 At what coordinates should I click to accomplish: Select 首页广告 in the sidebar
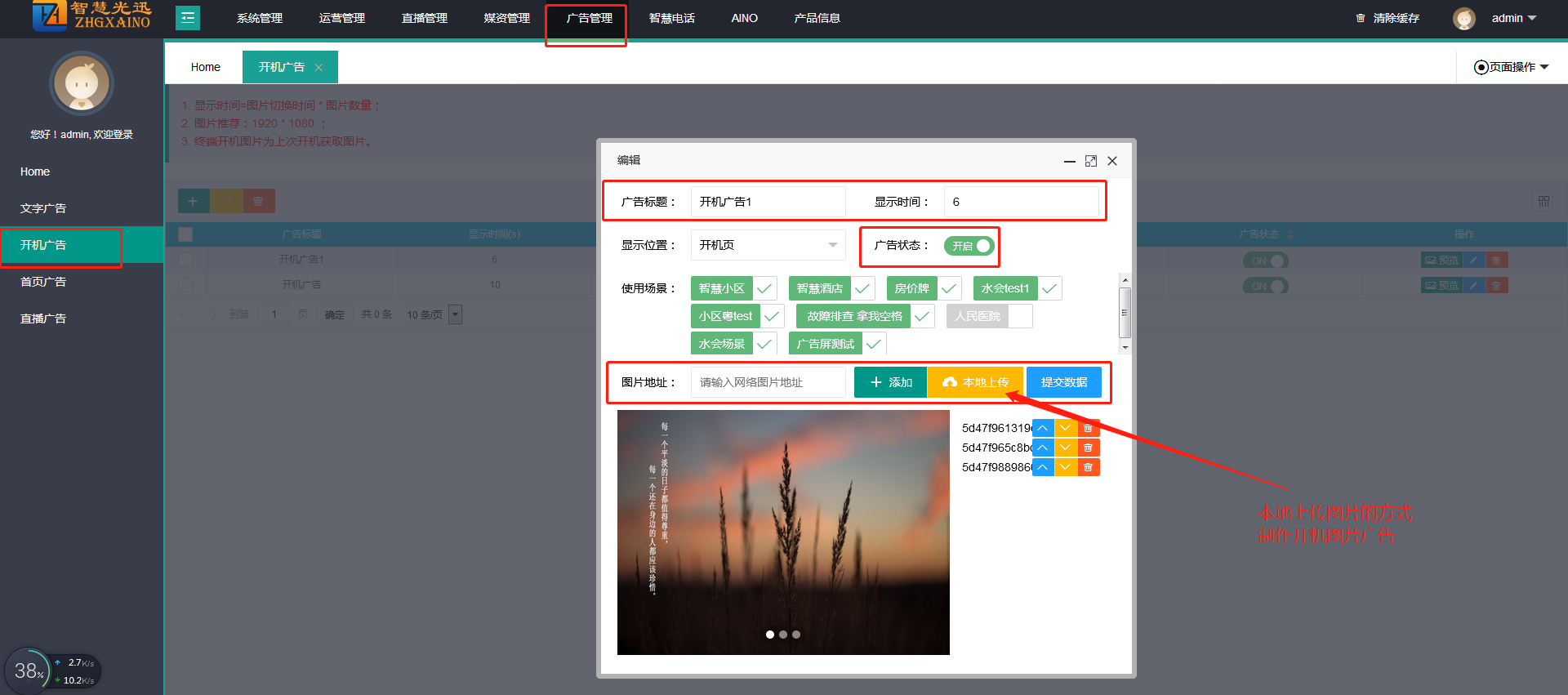coord(43,282)
